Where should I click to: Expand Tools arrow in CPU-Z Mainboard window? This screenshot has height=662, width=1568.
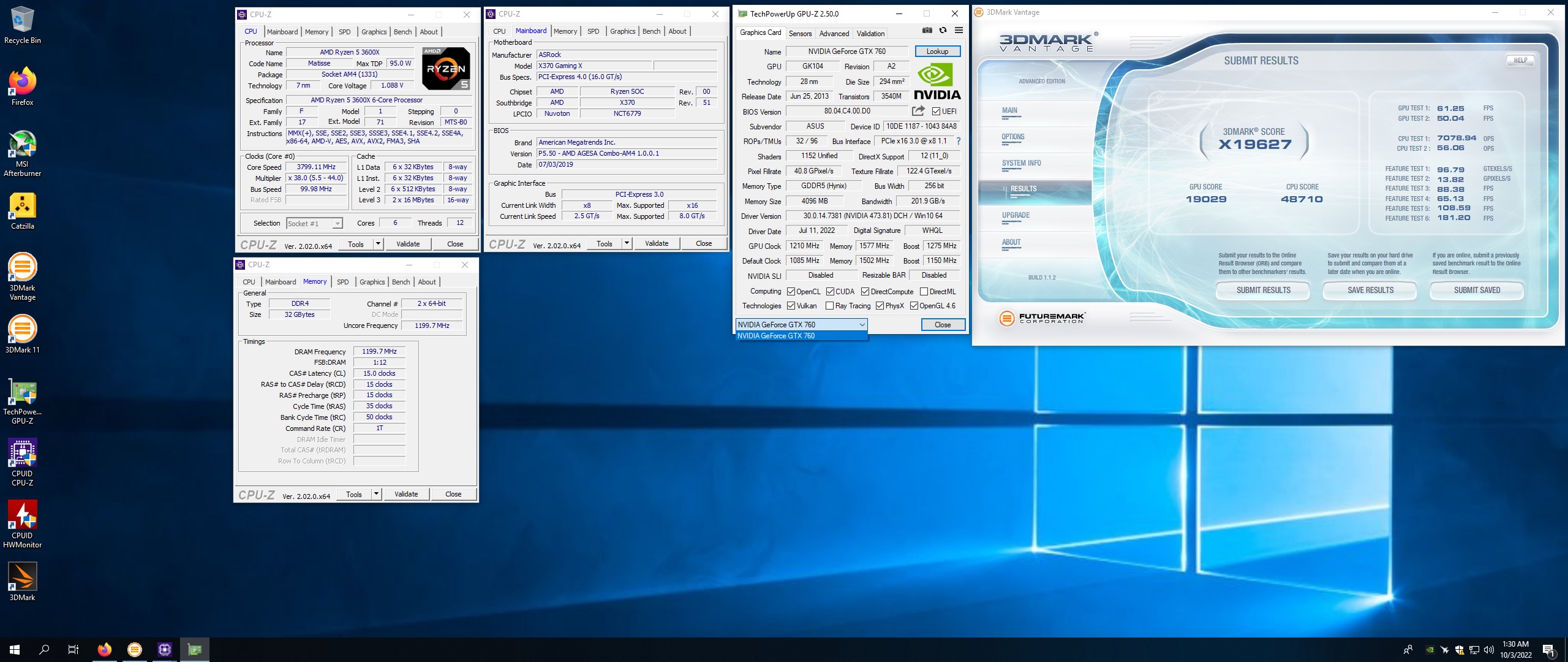[x=627, y=243]
